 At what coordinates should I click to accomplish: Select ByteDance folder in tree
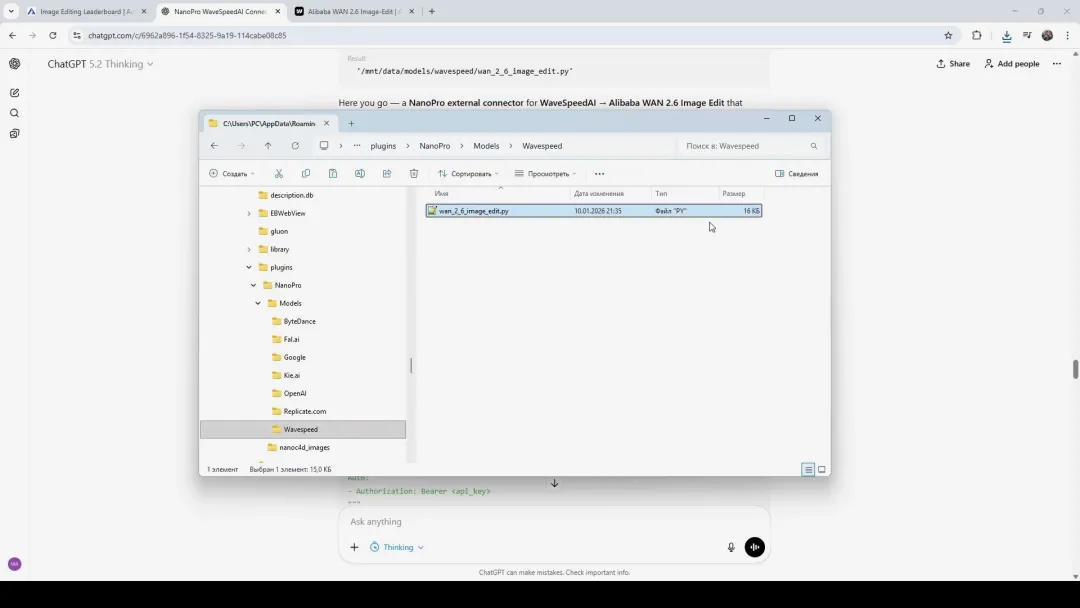(x=300, y=322)
